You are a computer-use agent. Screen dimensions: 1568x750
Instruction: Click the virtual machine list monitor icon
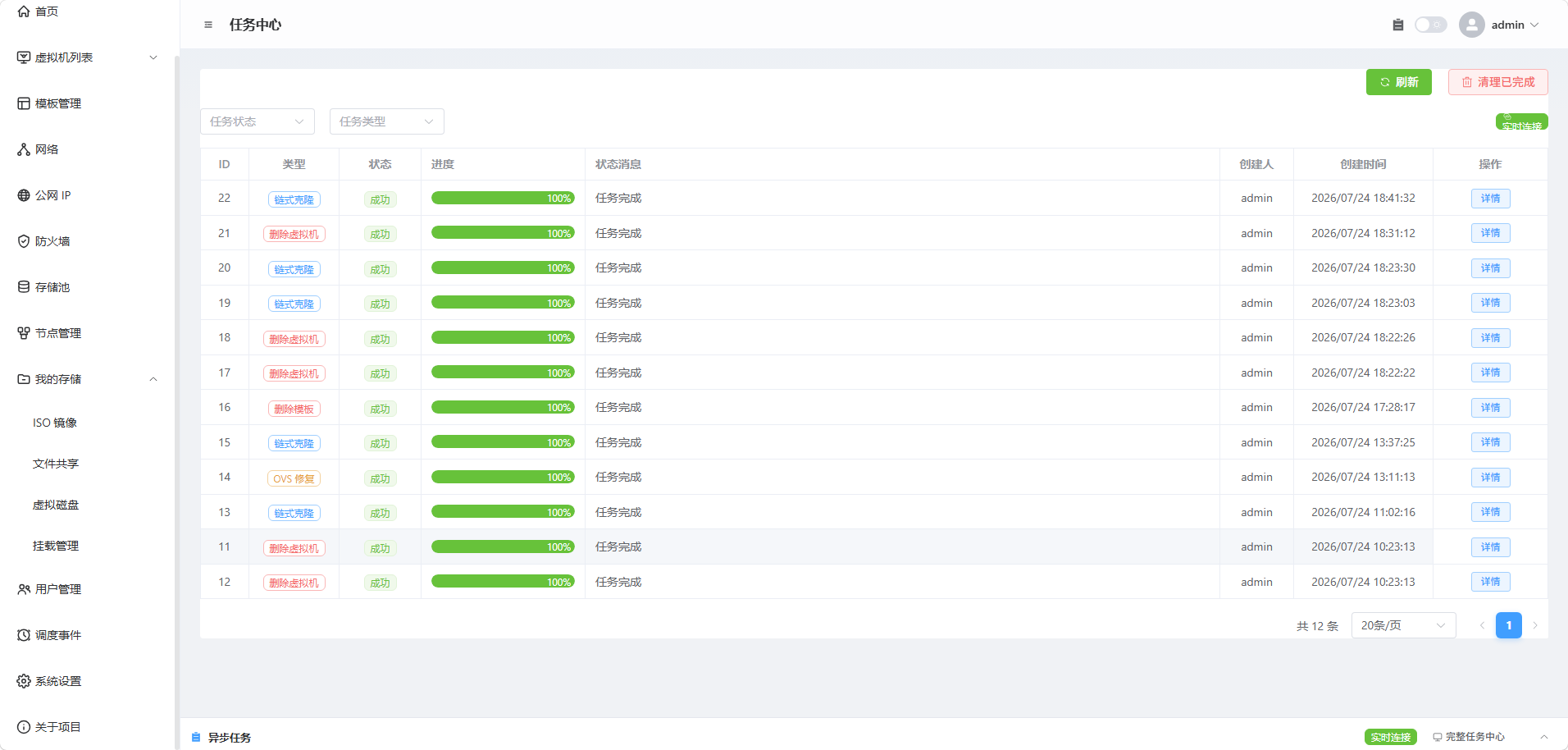tap(24, 57)
